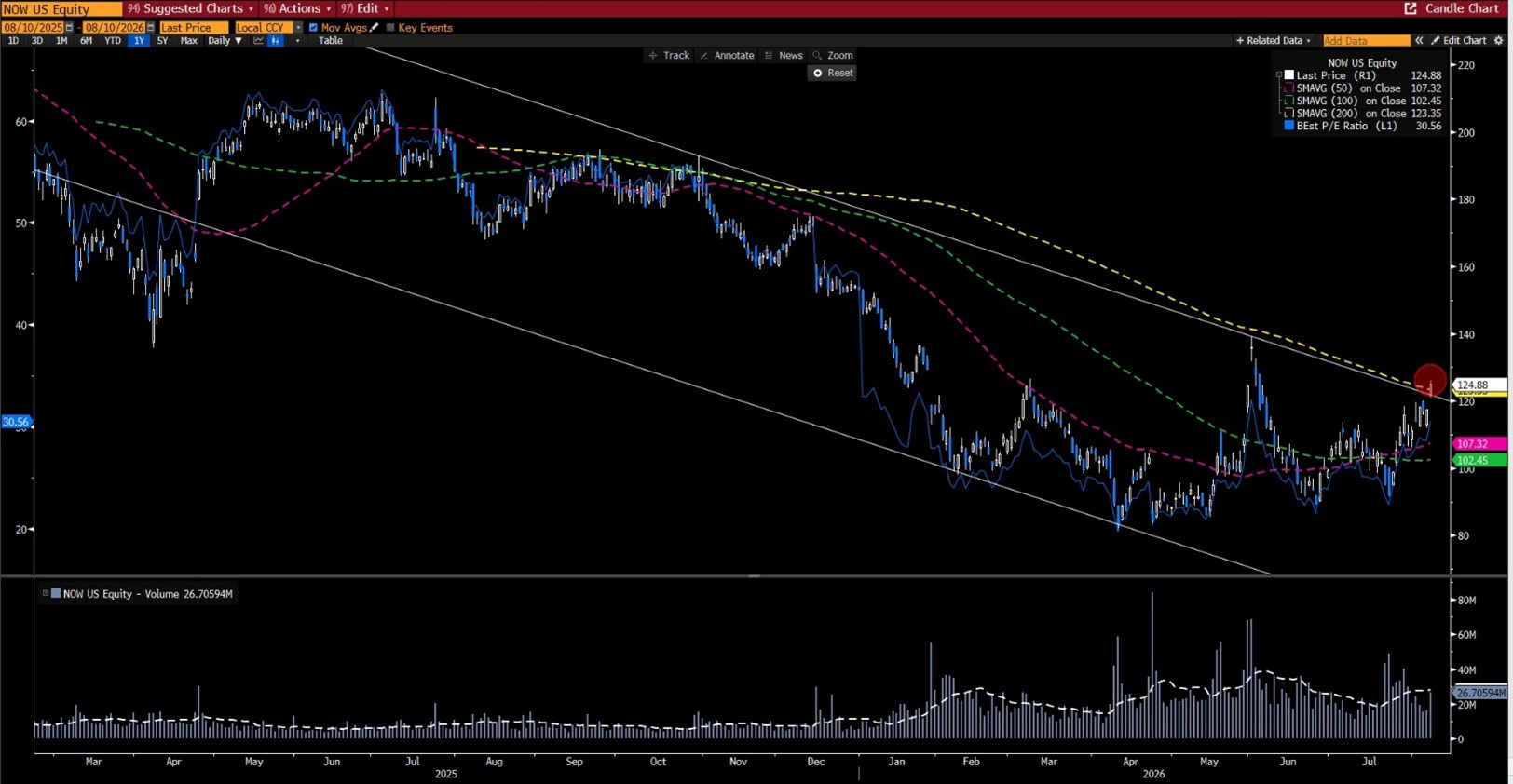Activate the Zoom magnifier tool
Viewport: 1513px width, 784px height.
point(832,56)
